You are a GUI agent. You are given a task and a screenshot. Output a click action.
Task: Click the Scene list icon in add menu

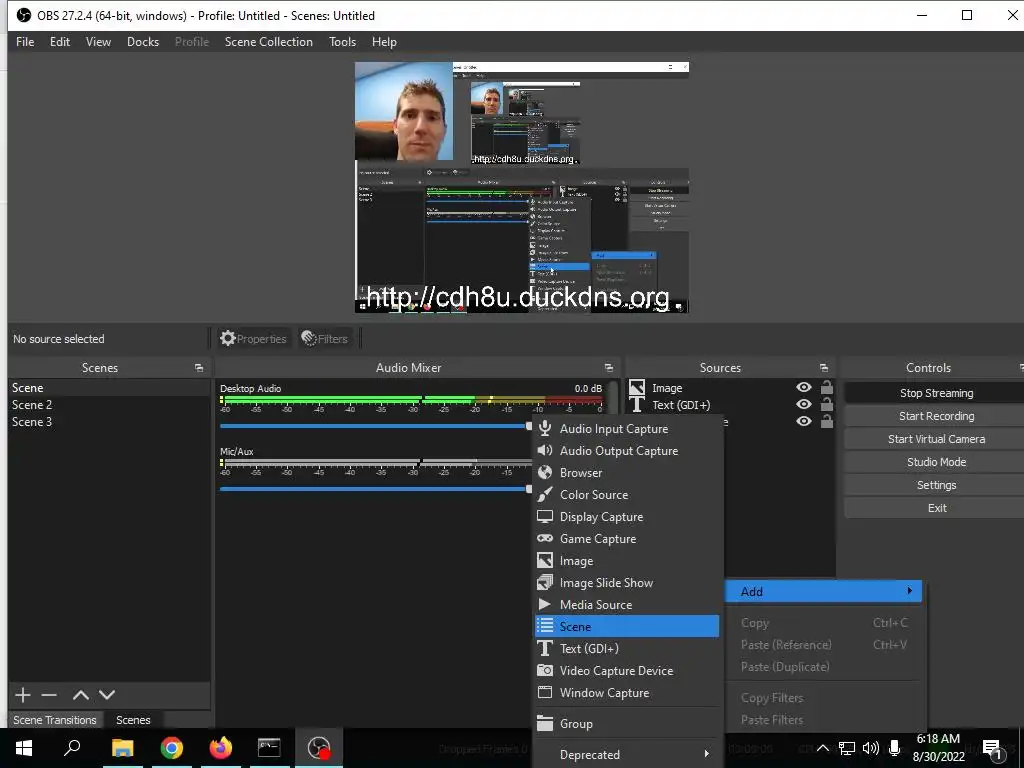coord(545,626)
